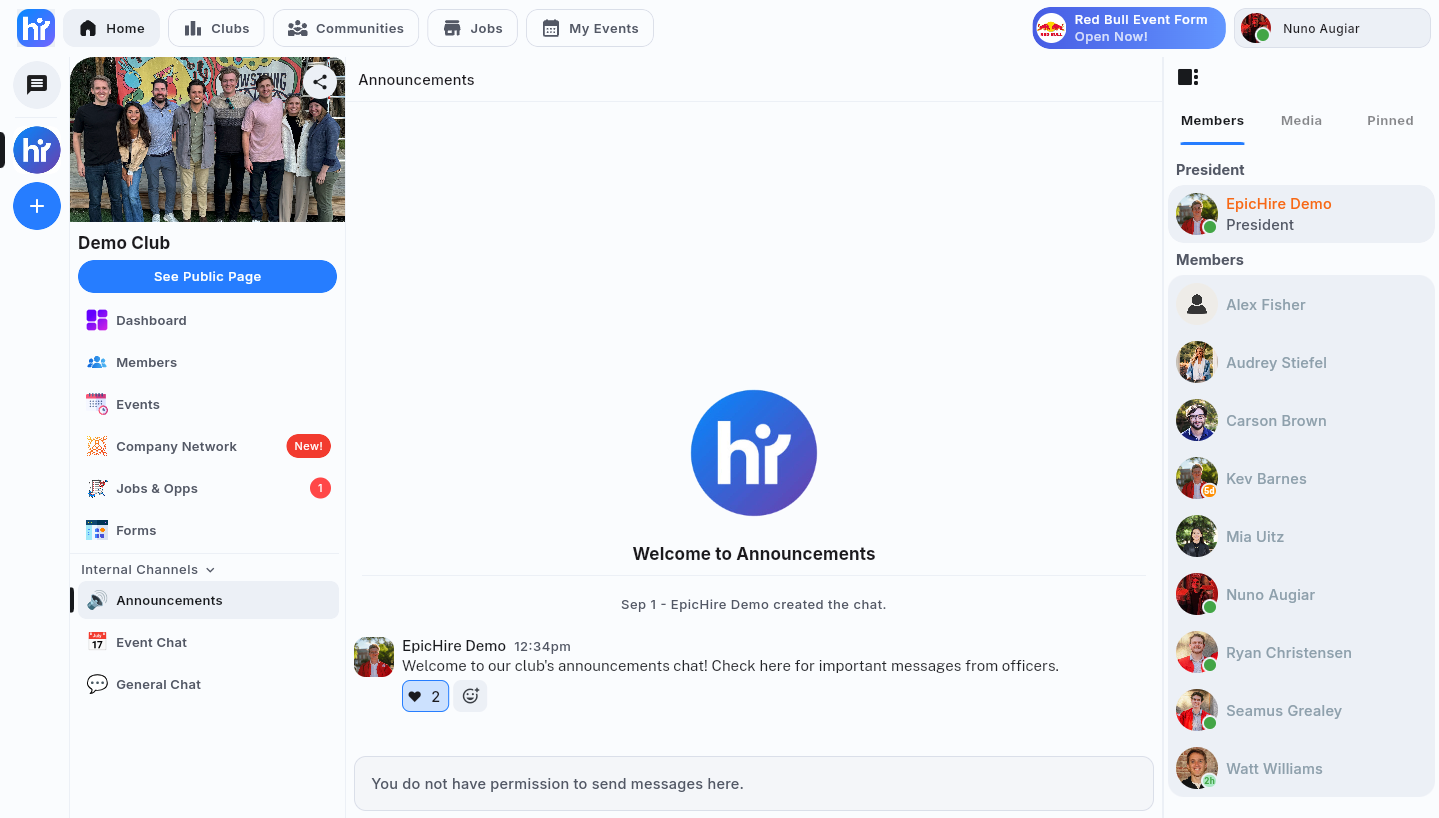Click the Members people icon in sidebar

coord(97,362)
